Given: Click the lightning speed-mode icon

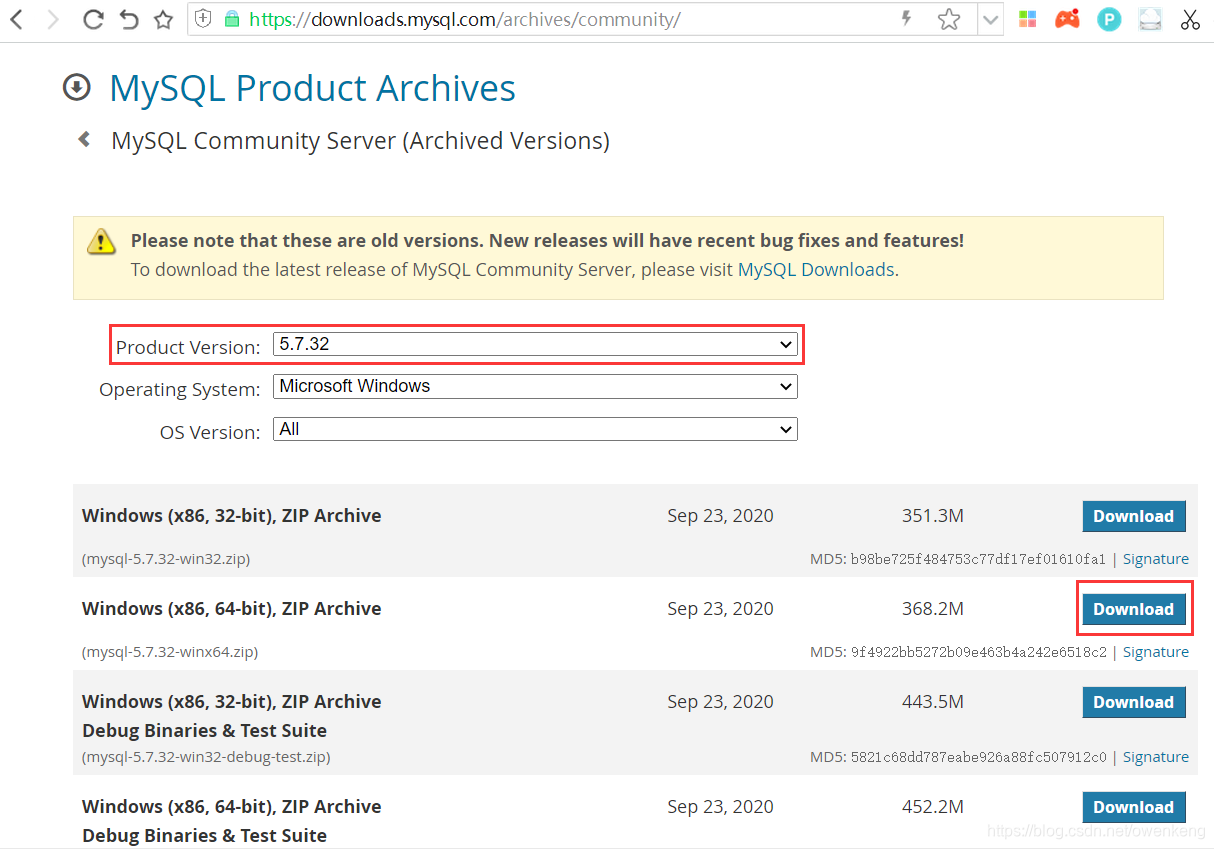Looking at the screenshot, I should [907, 18].
